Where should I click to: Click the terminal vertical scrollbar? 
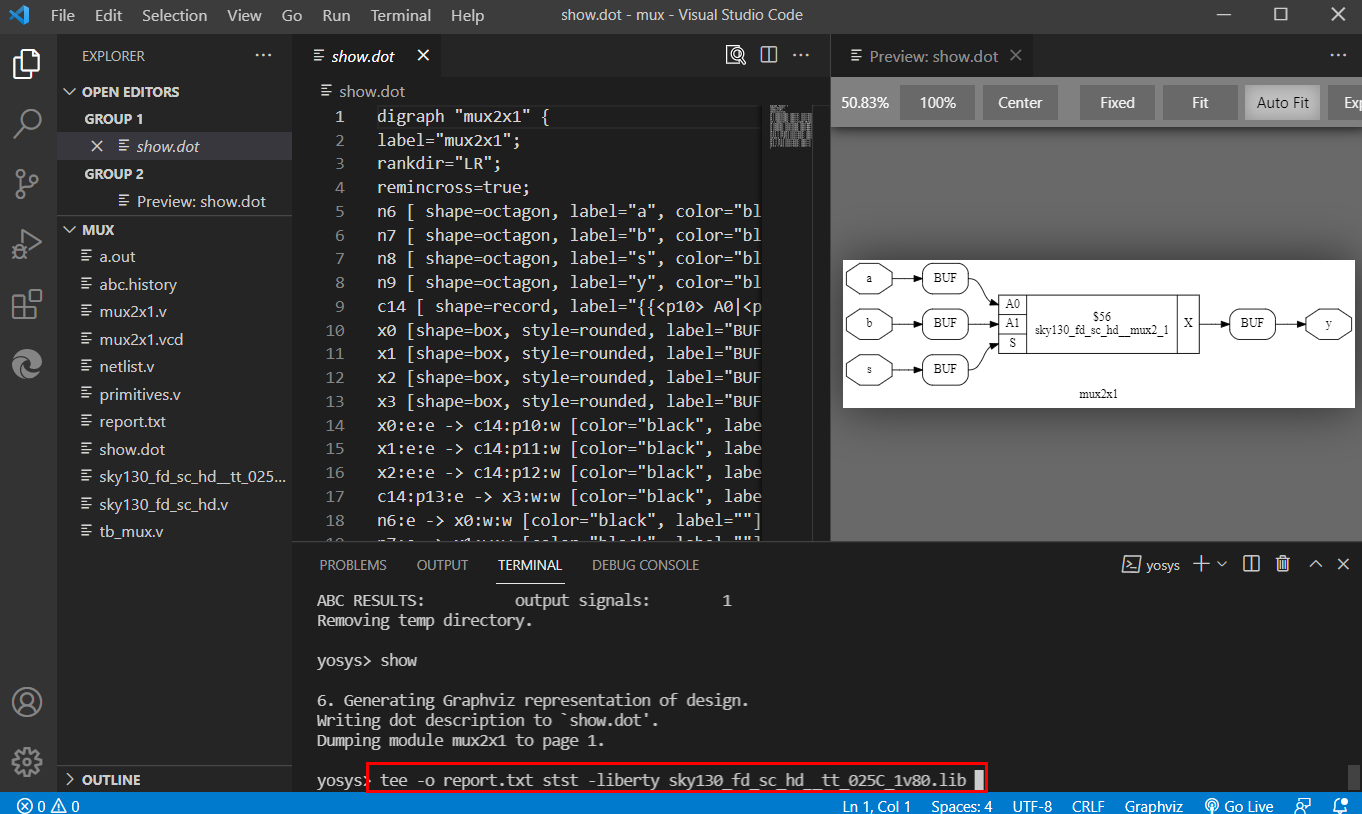[x=1354, y=777]
